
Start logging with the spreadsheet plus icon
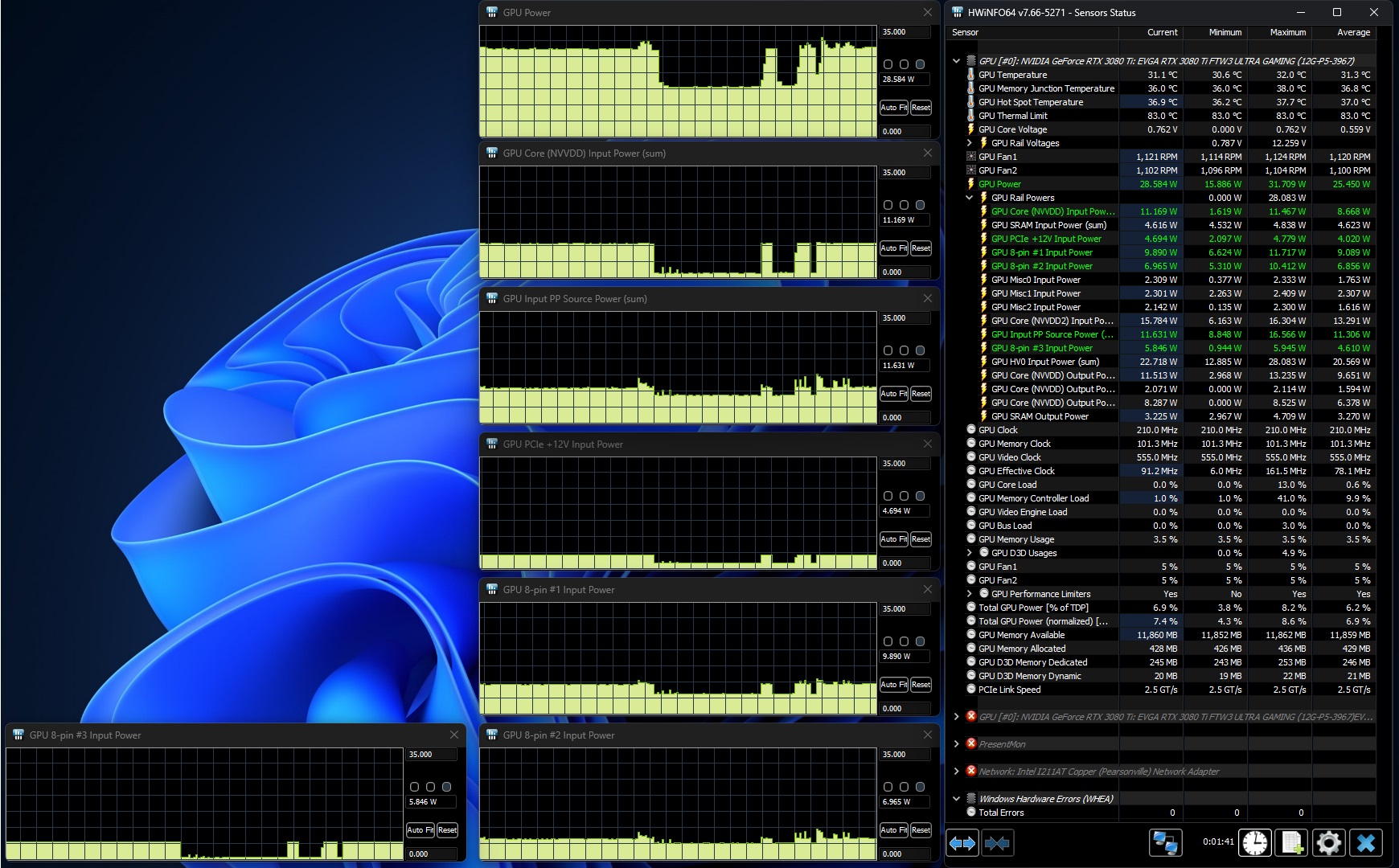[1291, 842]
